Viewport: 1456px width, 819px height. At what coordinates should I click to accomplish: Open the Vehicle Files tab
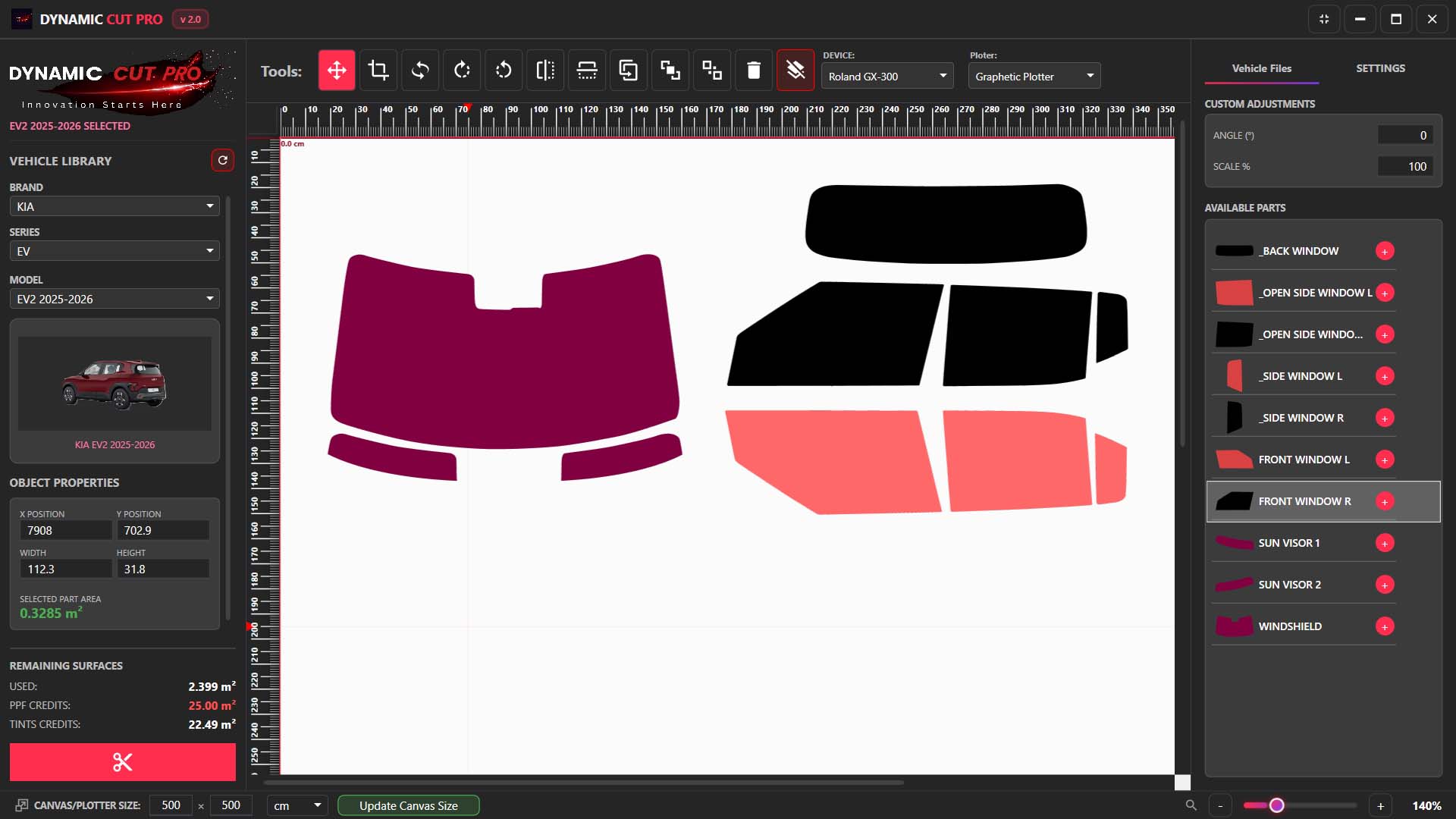point(1262,68)
